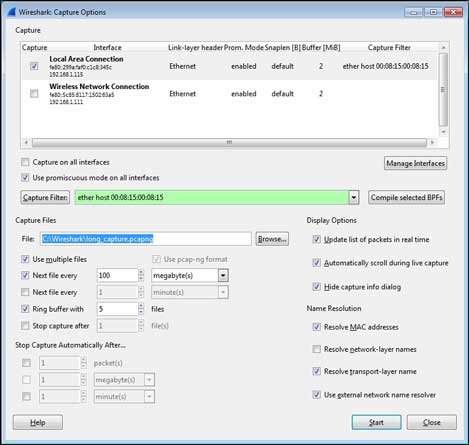Minimize the Capture Options window
Screen dimensions: 469x445
(414, 12)
